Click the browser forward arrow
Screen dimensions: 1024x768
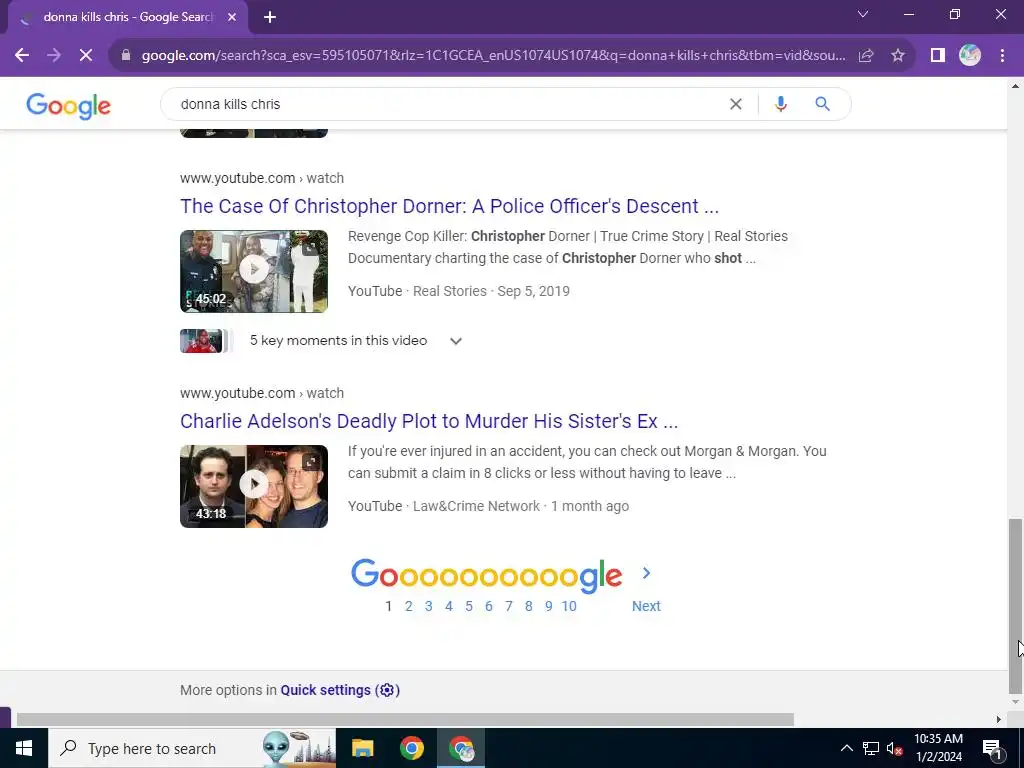pos(54,56)
